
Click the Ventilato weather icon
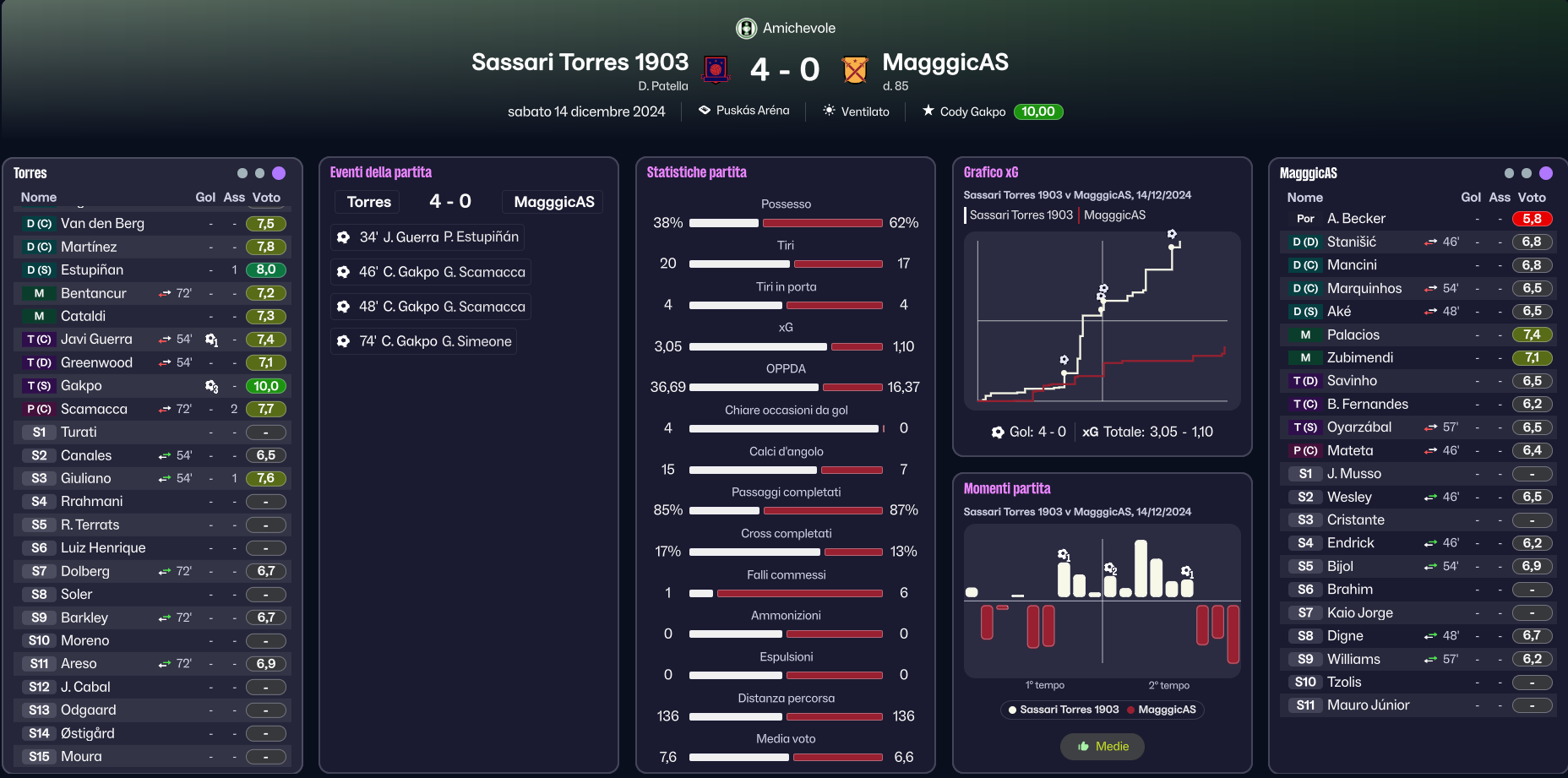click(830, 111)
